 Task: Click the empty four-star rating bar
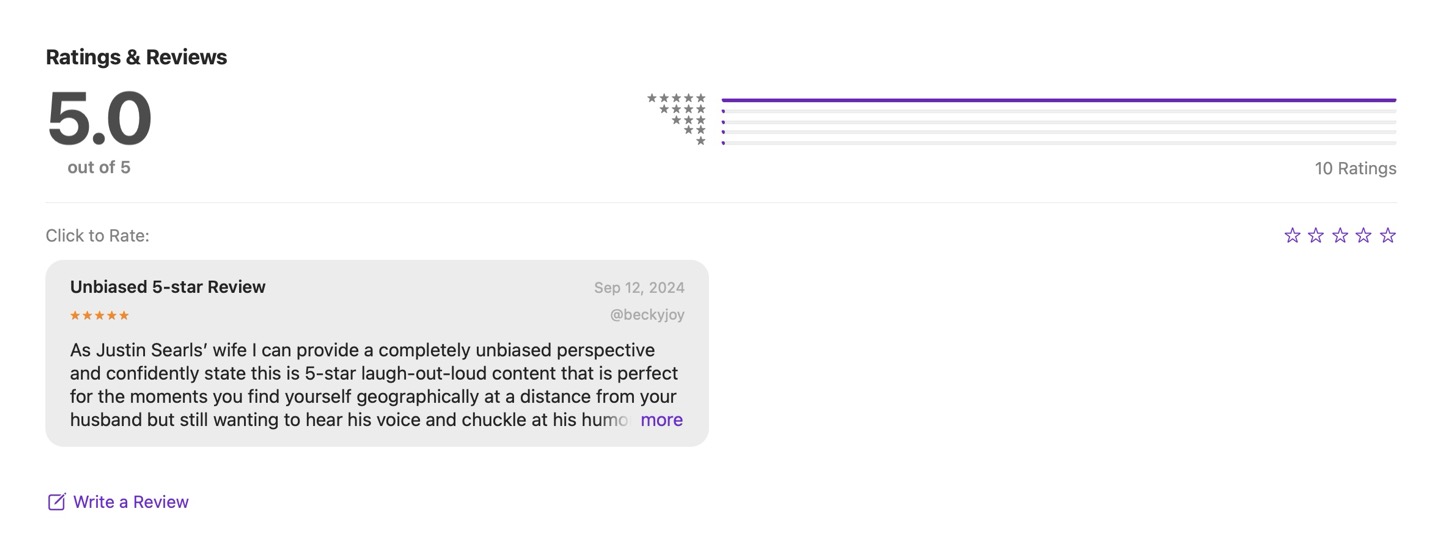pyautogui.click(x=1058, y=111)
